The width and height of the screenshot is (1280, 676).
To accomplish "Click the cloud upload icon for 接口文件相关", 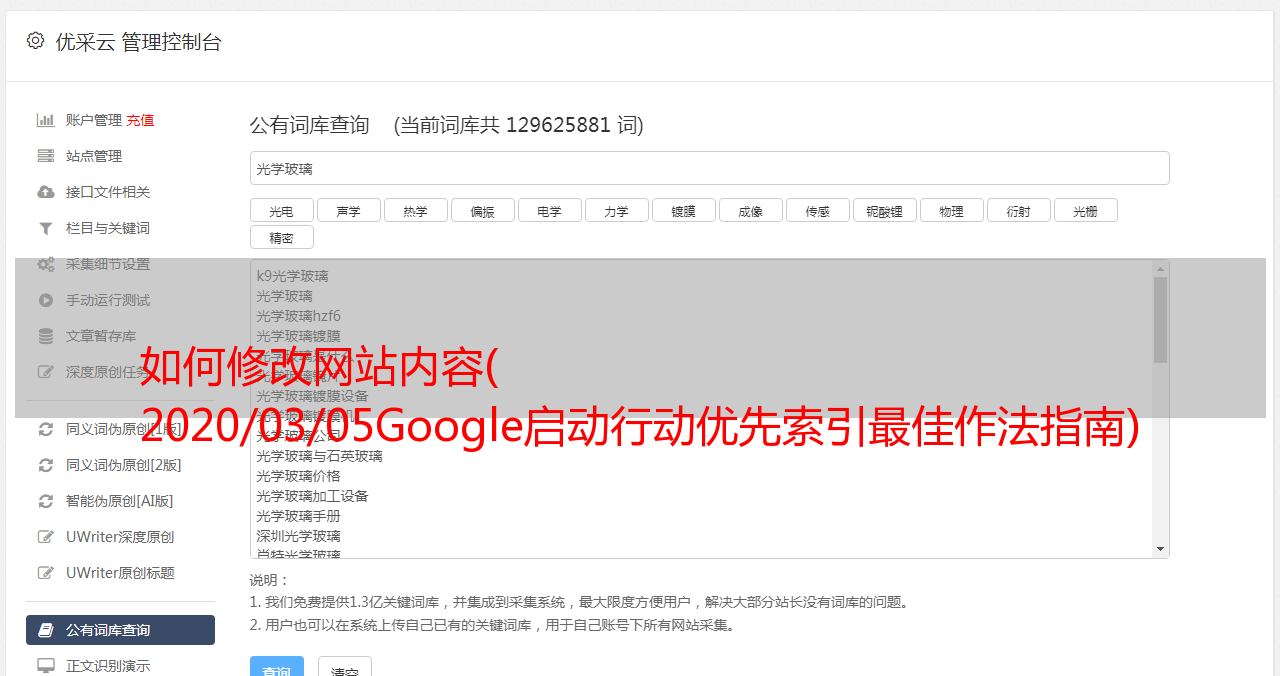I will (45, 192).
